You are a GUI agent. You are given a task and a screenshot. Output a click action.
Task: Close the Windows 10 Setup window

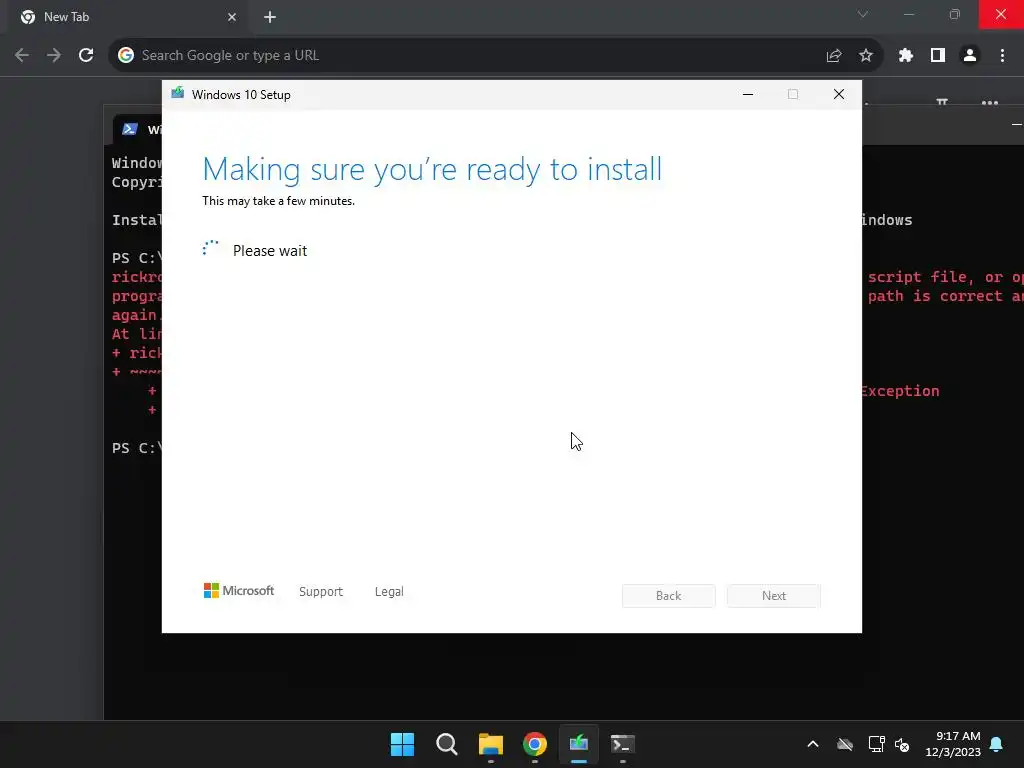pyautogui.click(x=839, y=95)
